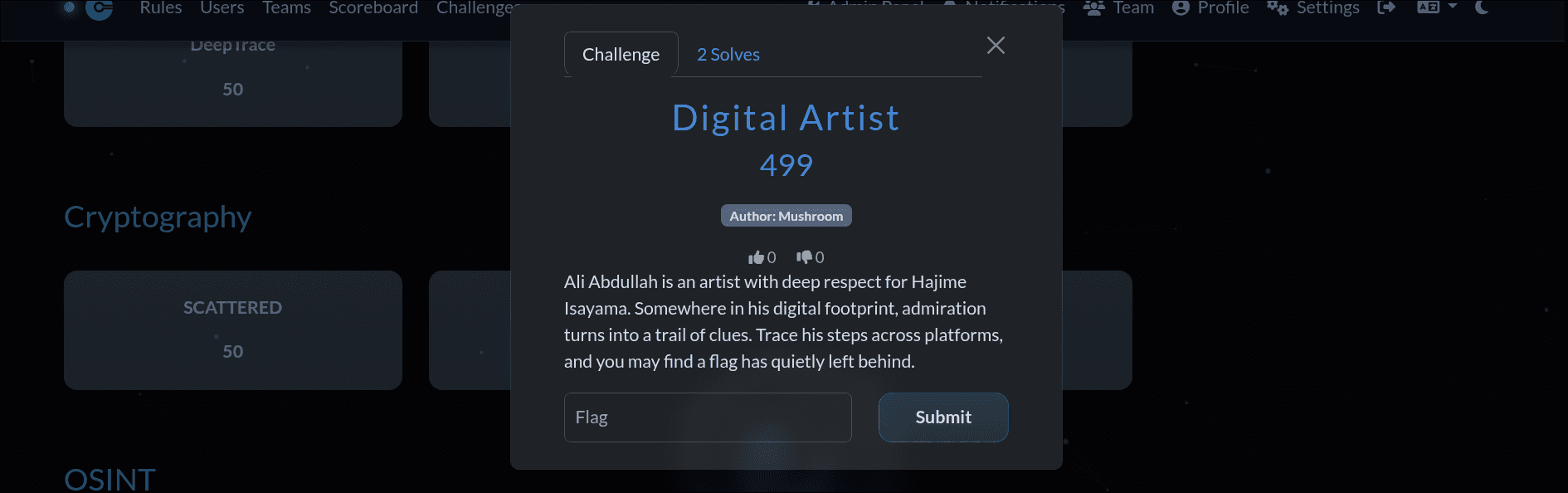Open Settings via the gears icon
Screen dimensions: 1568x493
[1277, 7]
